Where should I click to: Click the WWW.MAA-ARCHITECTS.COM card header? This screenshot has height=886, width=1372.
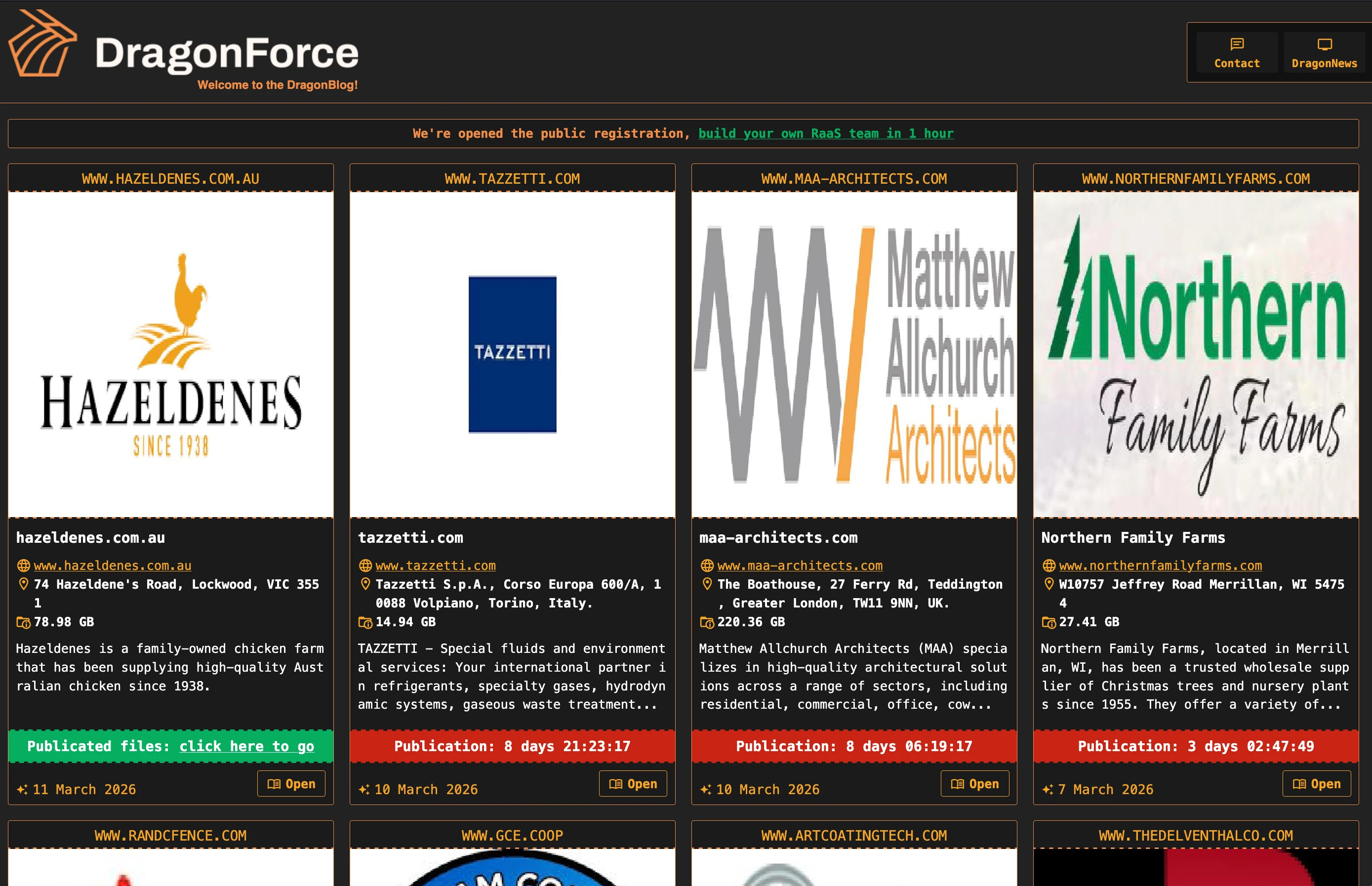click(x=854, y=179)
